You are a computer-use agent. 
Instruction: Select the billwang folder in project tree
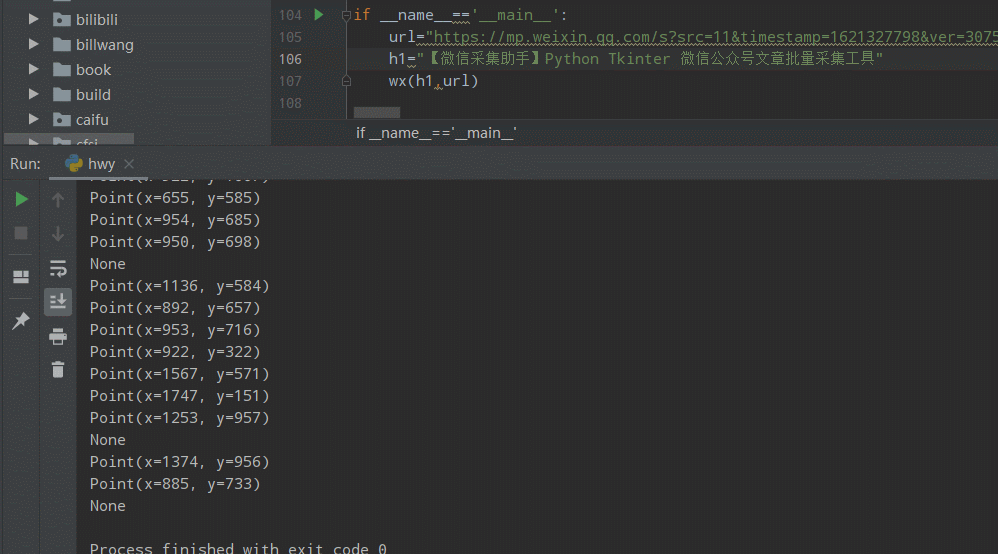(104, 45)
